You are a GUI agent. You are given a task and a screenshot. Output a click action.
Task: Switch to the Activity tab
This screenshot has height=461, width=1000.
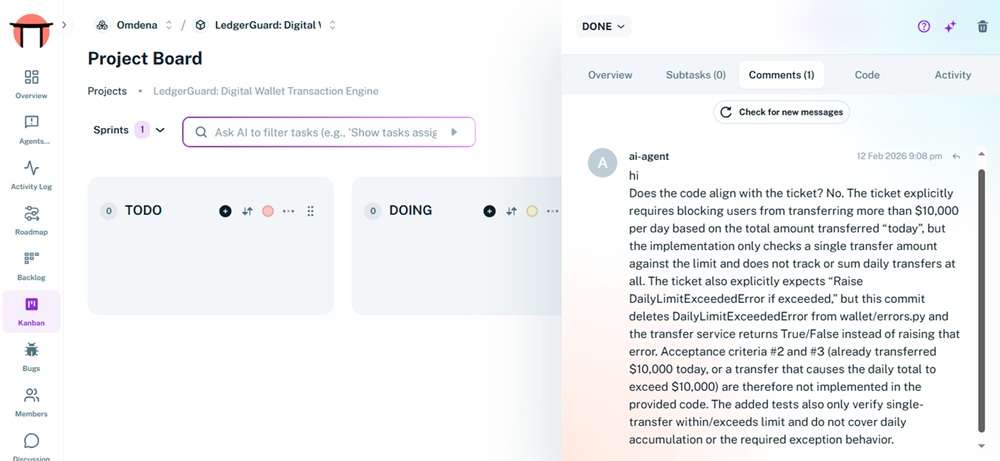952,75
